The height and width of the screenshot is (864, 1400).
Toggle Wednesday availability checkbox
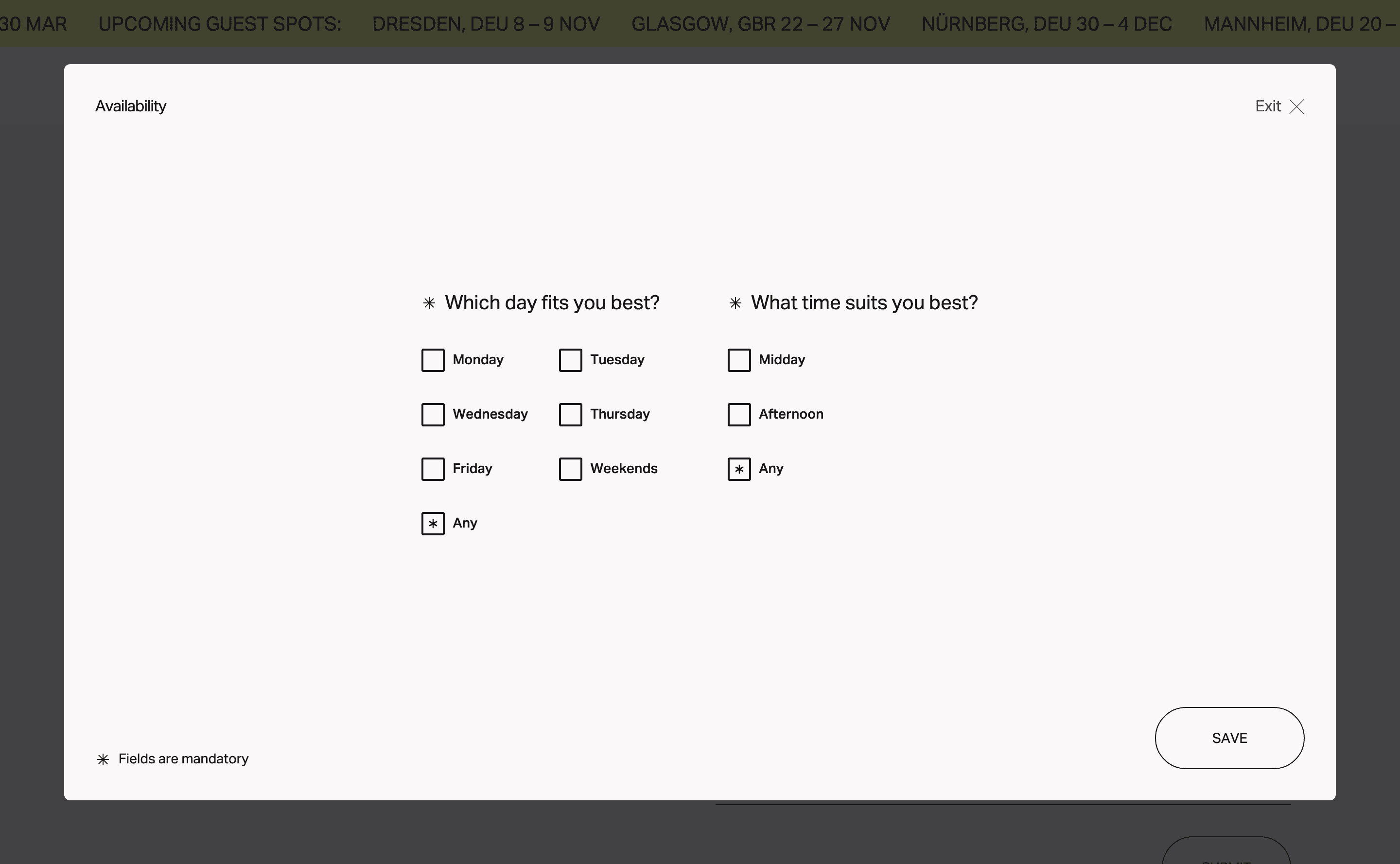click(433, 414)
